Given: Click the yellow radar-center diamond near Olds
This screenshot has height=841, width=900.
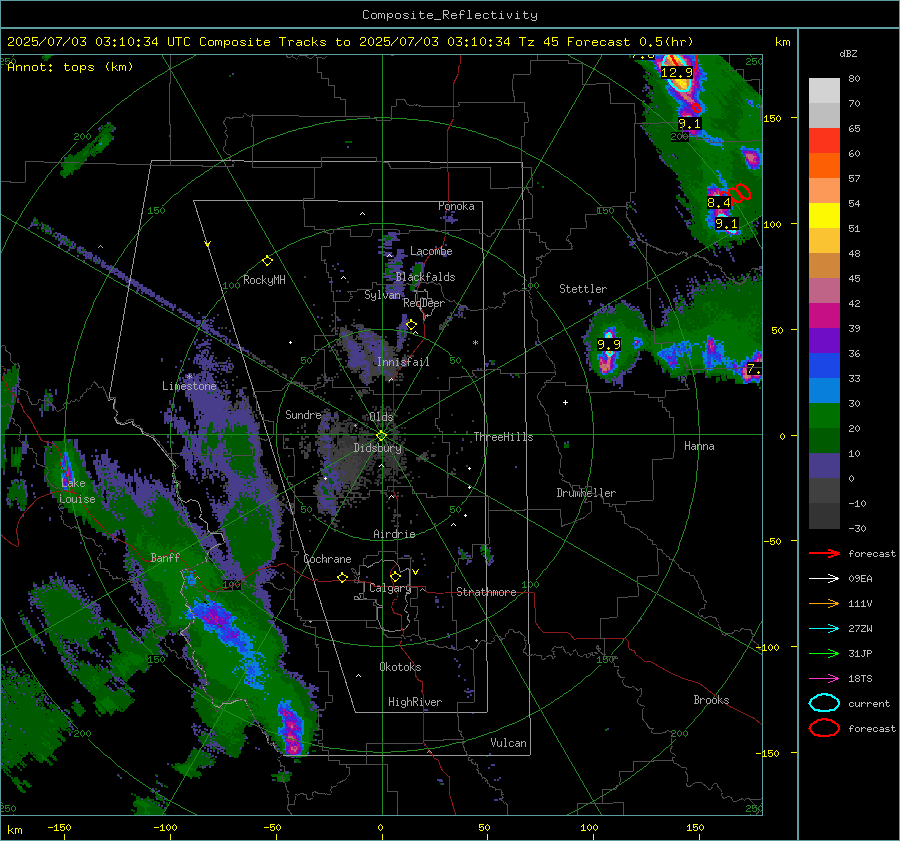Looking at the screenshot, I should [x=382, y=436].
